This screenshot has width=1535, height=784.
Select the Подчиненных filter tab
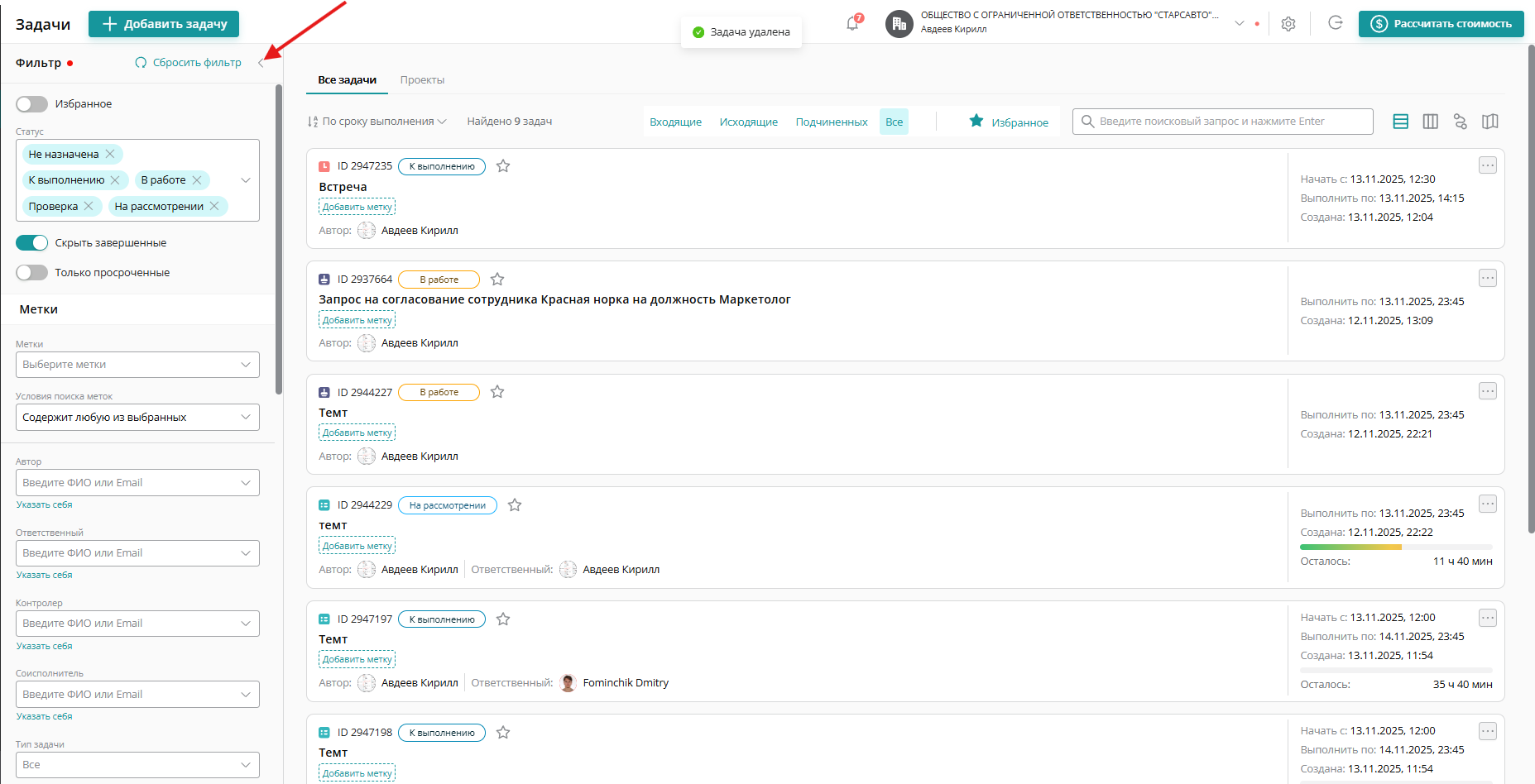click(832, 122)
